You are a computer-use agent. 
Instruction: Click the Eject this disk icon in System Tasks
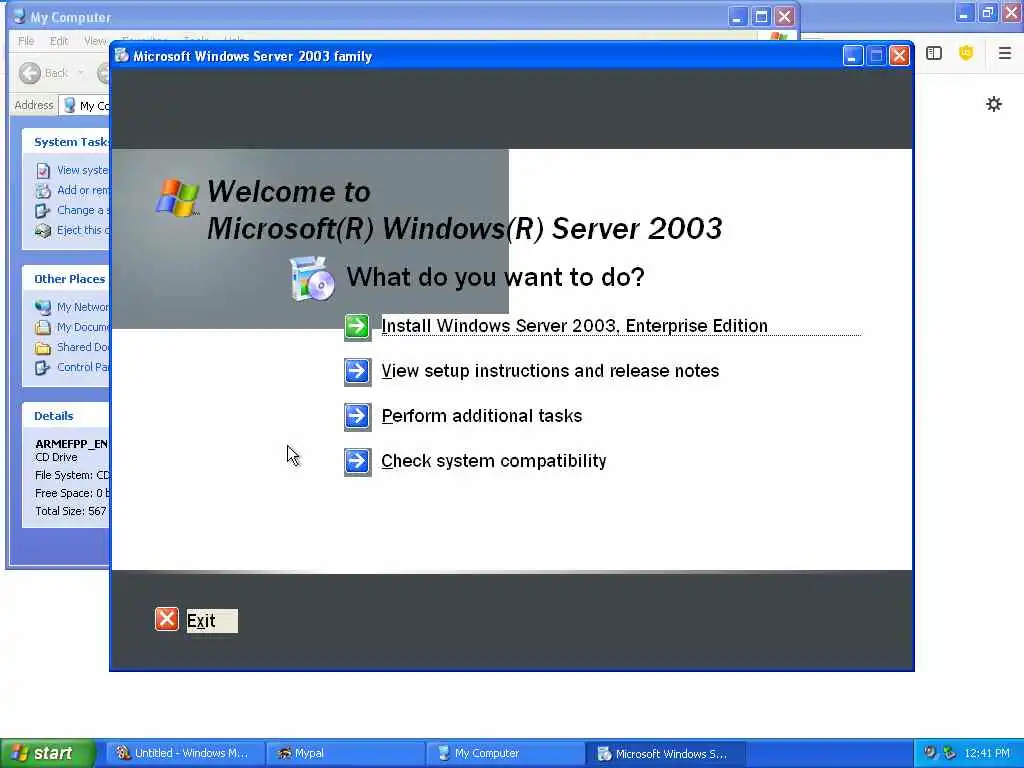(x=43, y=231)
